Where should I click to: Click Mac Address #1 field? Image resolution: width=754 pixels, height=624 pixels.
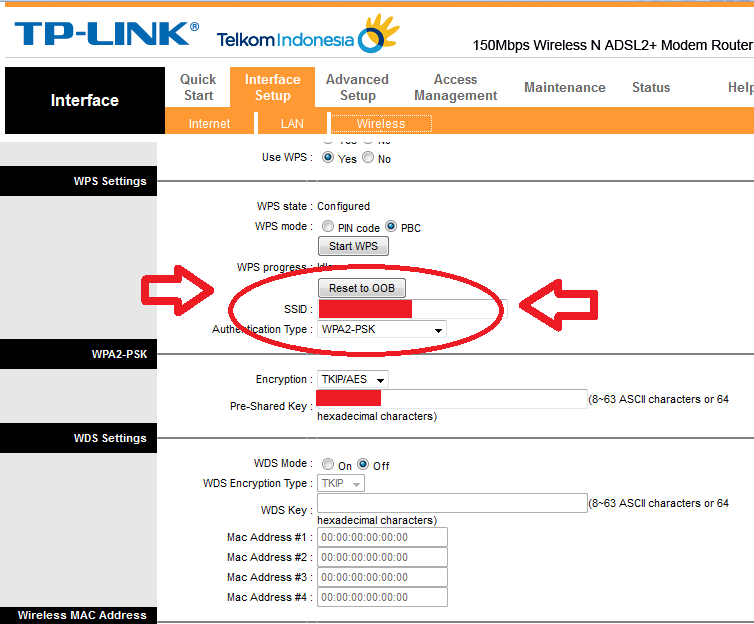382,537
